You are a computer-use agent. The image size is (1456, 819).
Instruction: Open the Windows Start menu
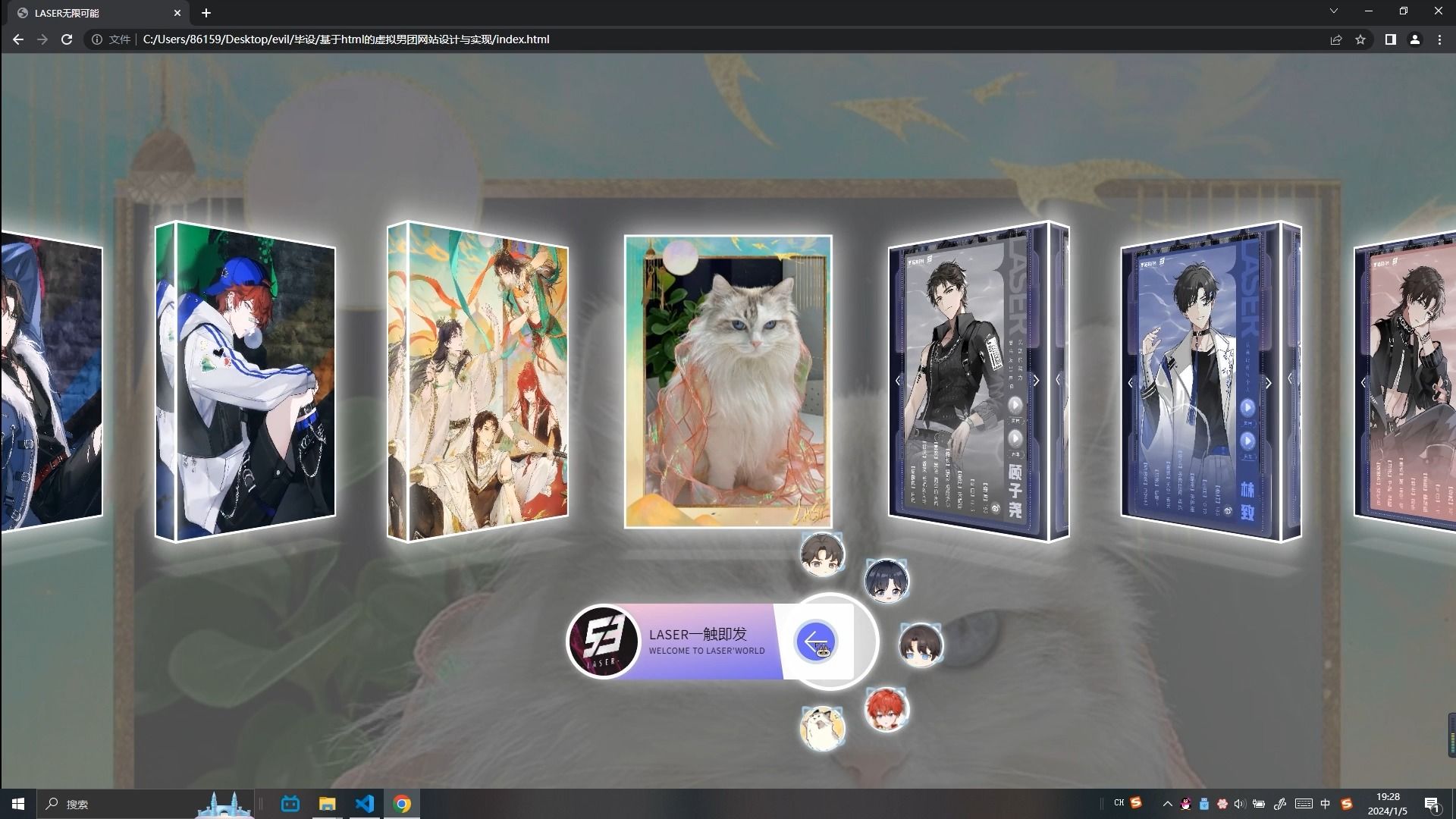tap(18, 804)
